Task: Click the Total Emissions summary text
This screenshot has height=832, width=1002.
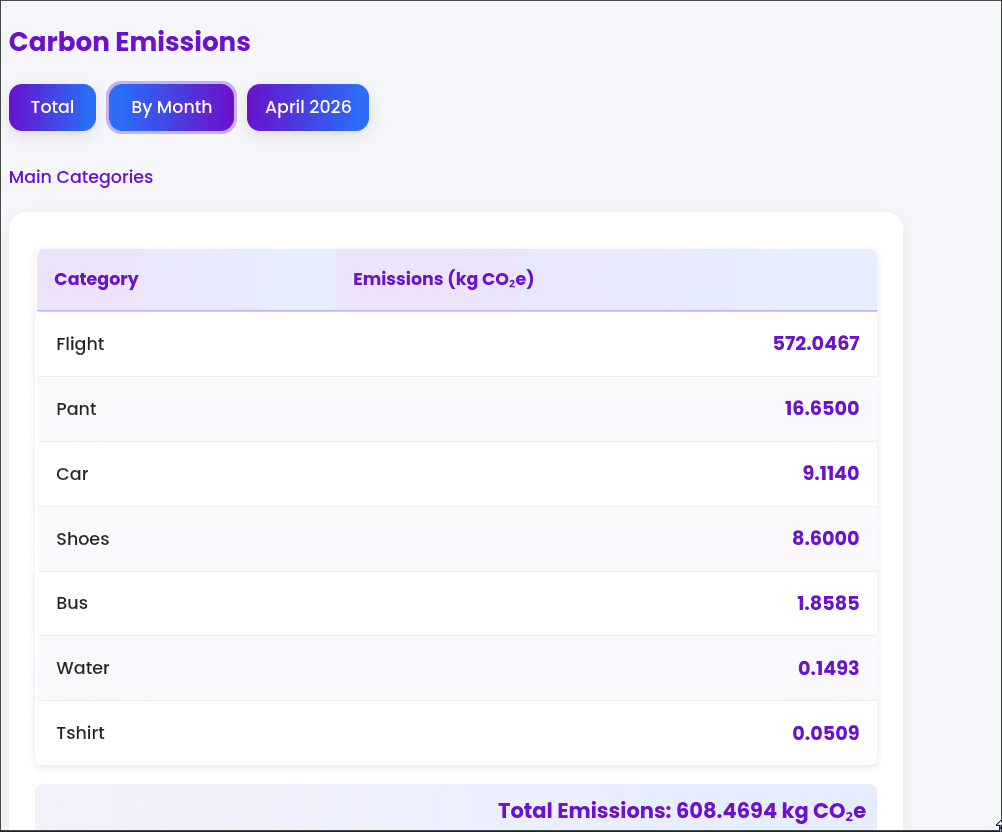Action: tap(681, 810)
